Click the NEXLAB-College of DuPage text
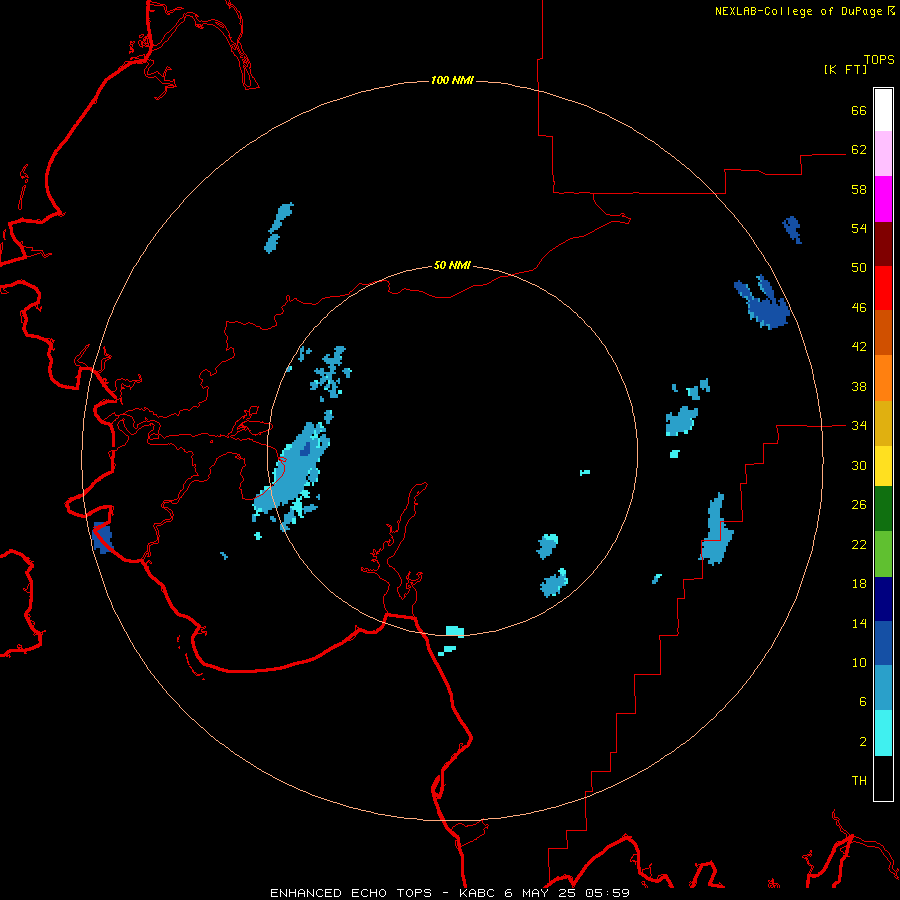Image resolution: width=900 pixels, height=900 pixels. click(x=798, y=11)
